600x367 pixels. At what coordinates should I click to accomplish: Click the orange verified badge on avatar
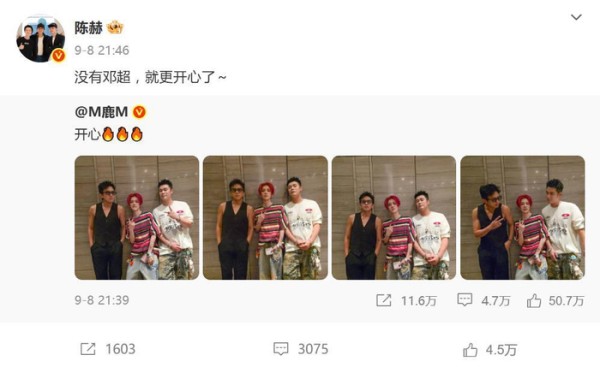pos(58,55)
